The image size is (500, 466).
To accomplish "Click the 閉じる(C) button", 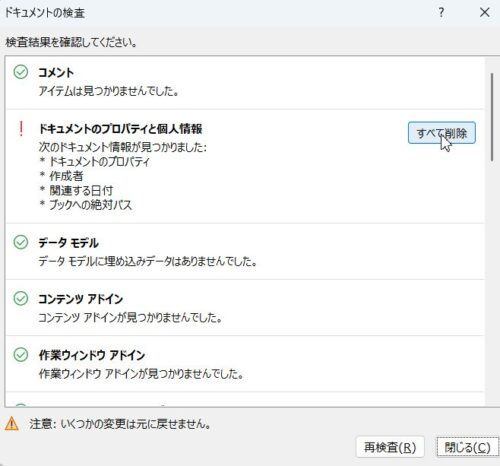I will click(467, 447).
